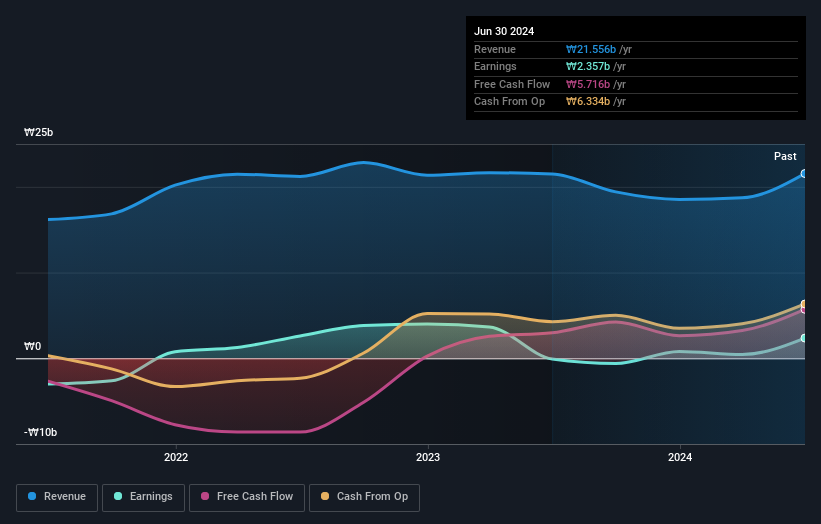Click the Cash From Op endpoint marker on the orange line
Image resolution: width=821 pixels, height=524 pixels.
[804, 304]
